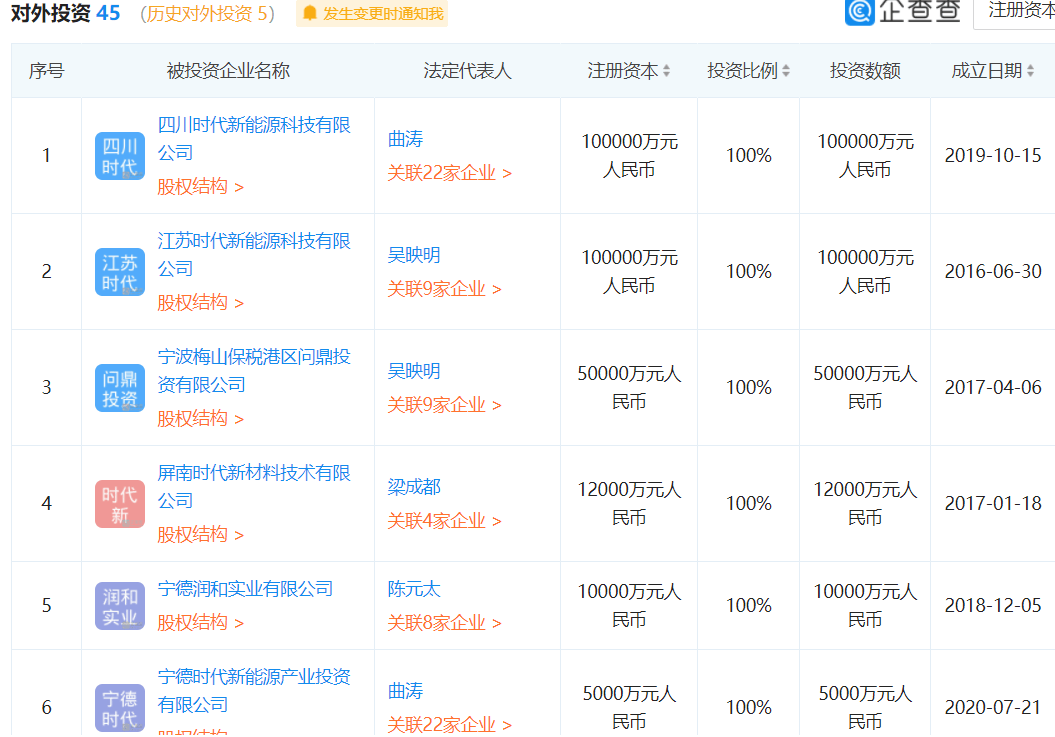Click the 江苏时代 company logo icon
Image resolution: width=1055 pixels, height=737 pixels.
coord(120,272)
